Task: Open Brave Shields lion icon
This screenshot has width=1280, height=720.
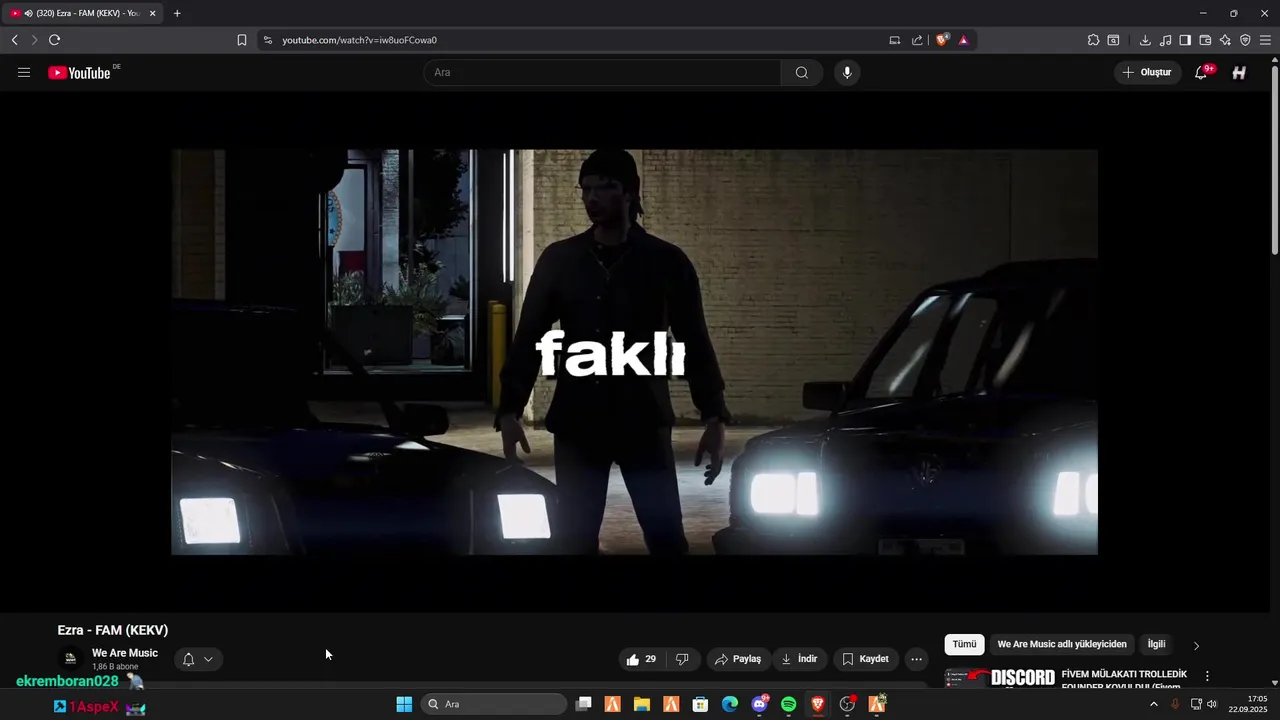Action: [942, 40]
